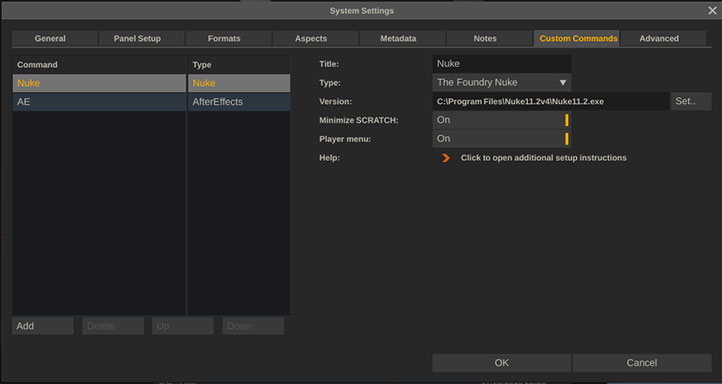Image resolution: width=722 pixels, height=384 pixels.
Task: Delete the selected command
Action: (x=113, y=326)
